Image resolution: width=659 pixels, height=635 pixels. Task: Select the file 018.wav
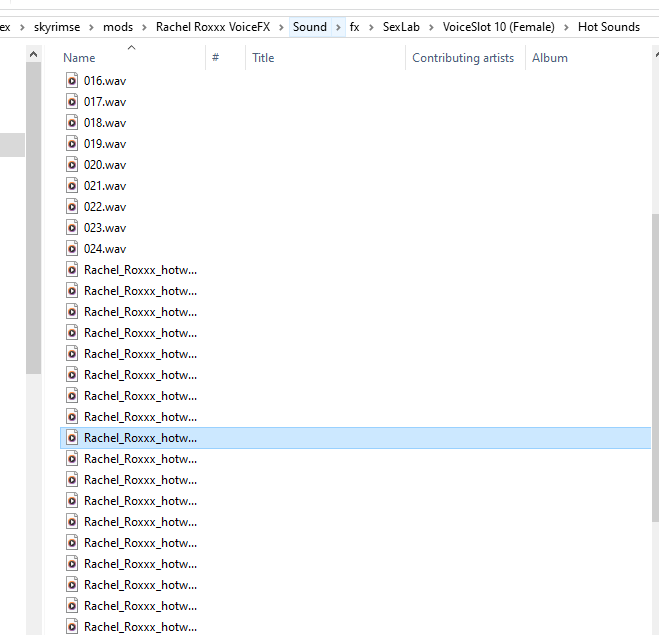click(x=105, y=123)
